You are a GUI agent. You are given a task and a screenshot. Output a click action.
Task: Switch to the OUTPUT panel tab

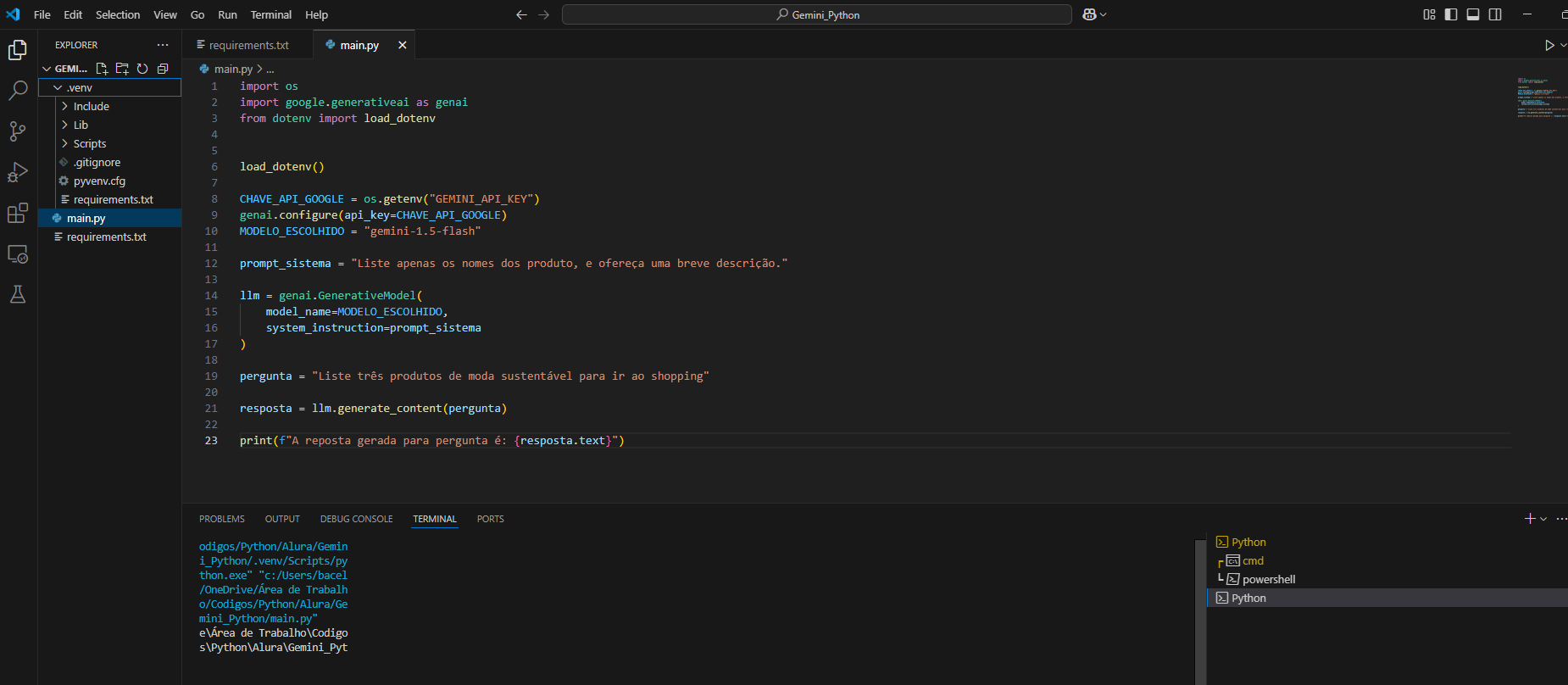coord(282,519)
